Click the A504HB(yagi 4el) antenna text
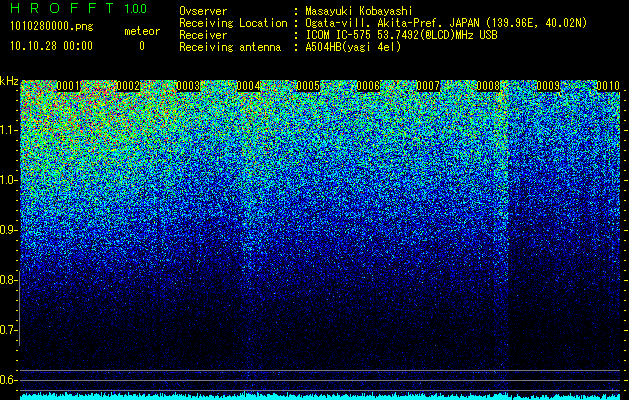 coord(353,47)
